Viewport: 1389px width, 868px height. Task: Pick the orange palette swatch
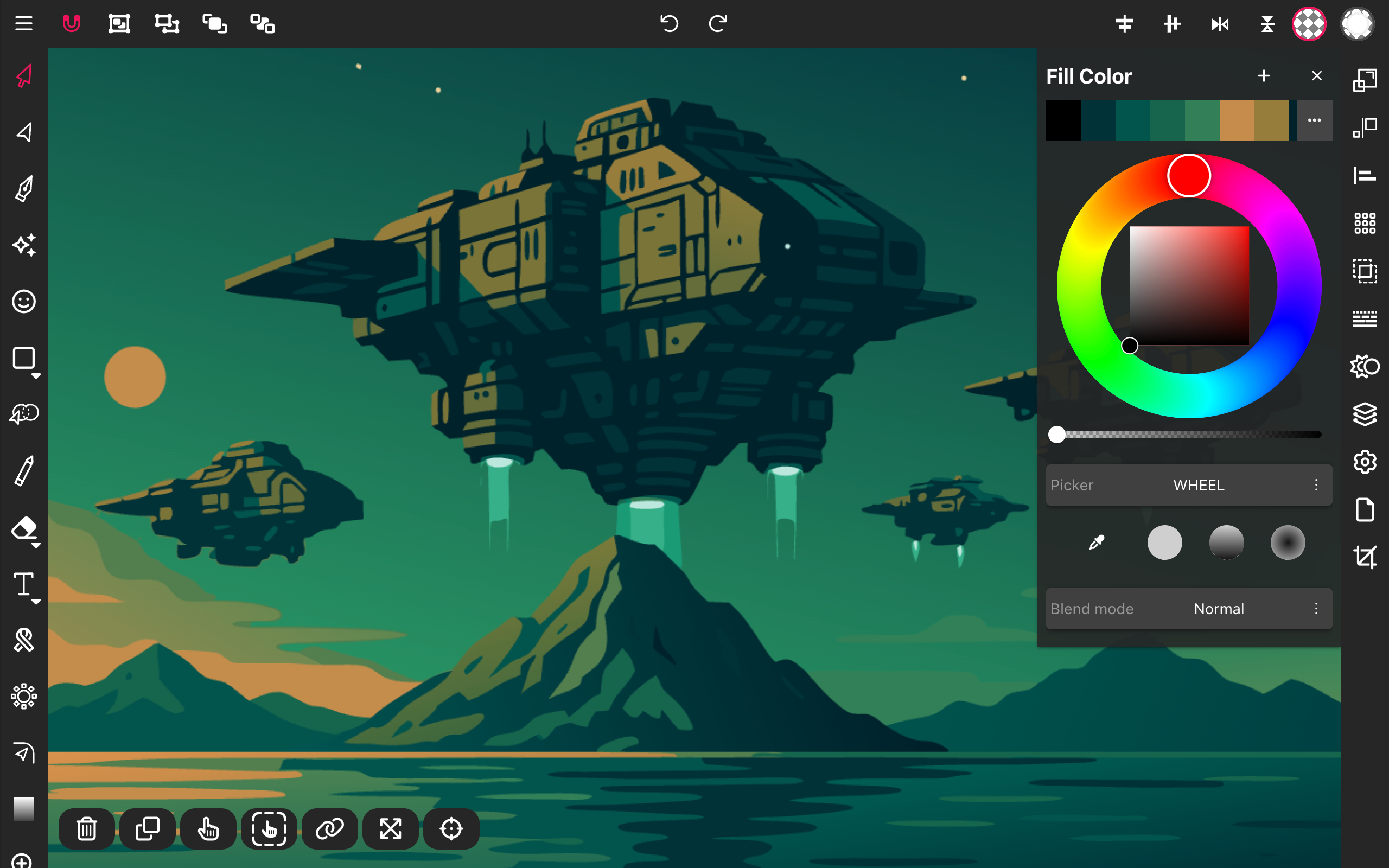pyautogui.click(x=1237, y=120)
